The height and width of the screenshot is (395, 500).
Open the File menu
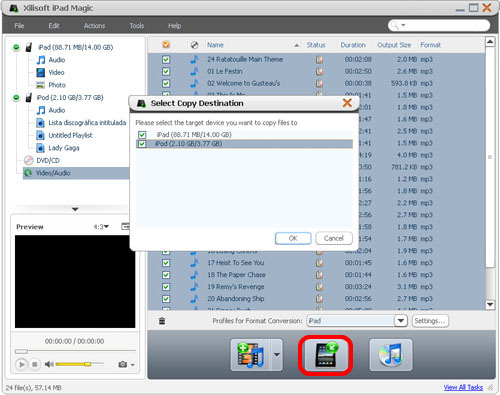point(19,26)
